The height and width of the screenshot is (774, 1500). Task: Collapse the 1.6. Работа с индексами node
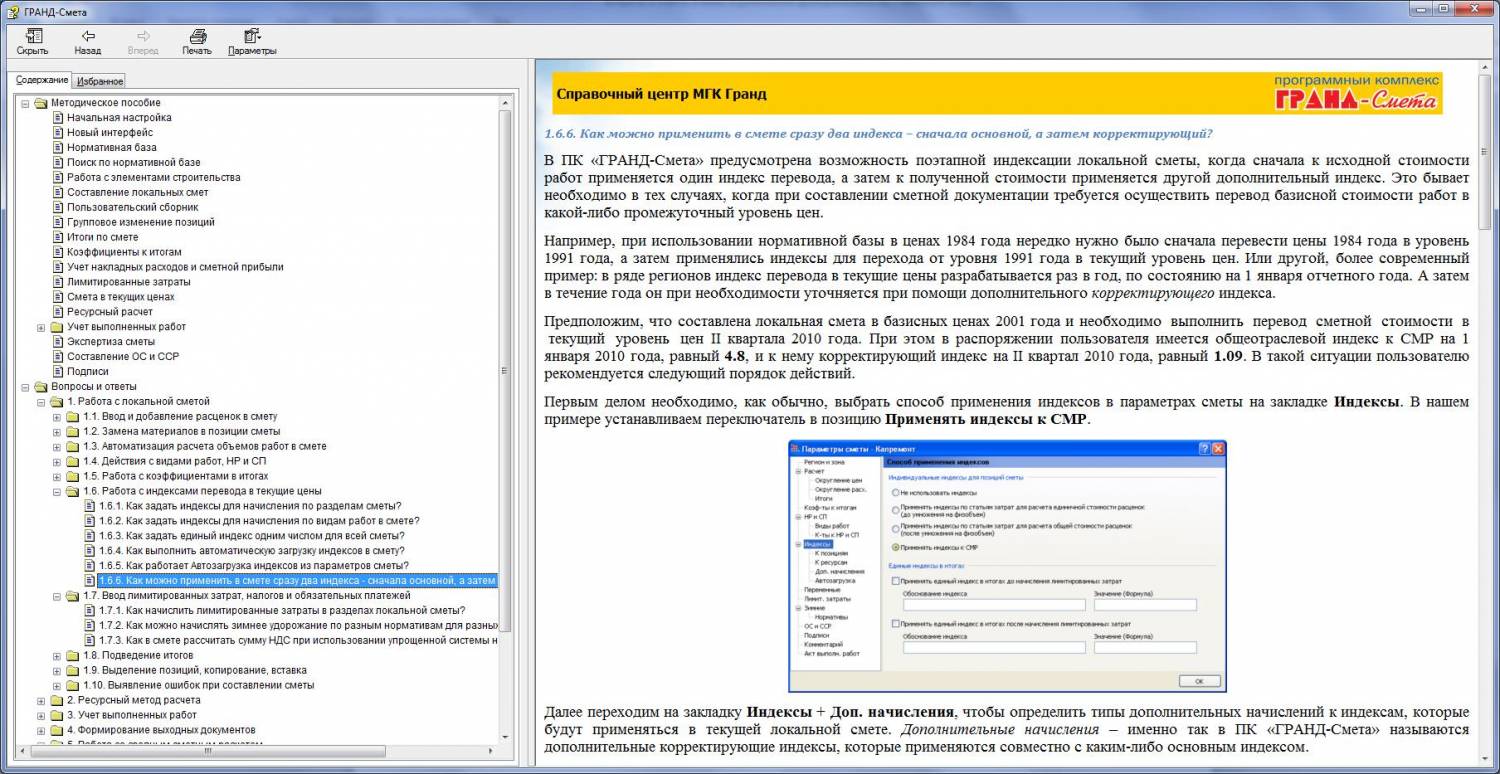tap(57, 491)
